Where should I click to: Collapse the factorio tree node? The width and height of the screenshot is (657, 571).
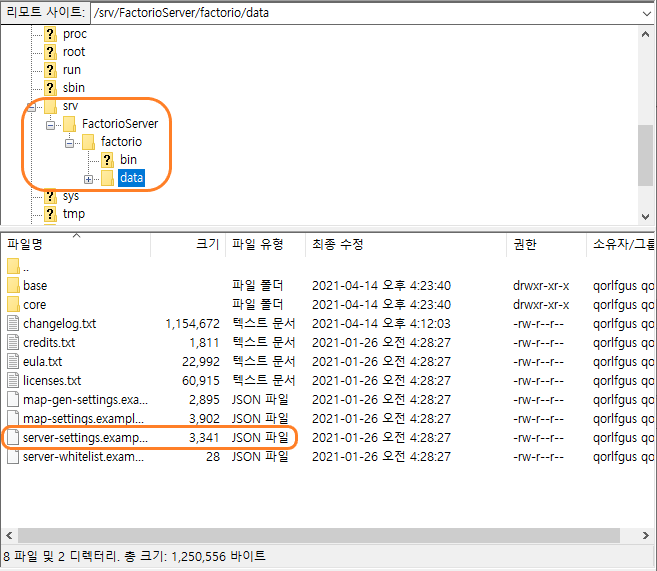70,143
